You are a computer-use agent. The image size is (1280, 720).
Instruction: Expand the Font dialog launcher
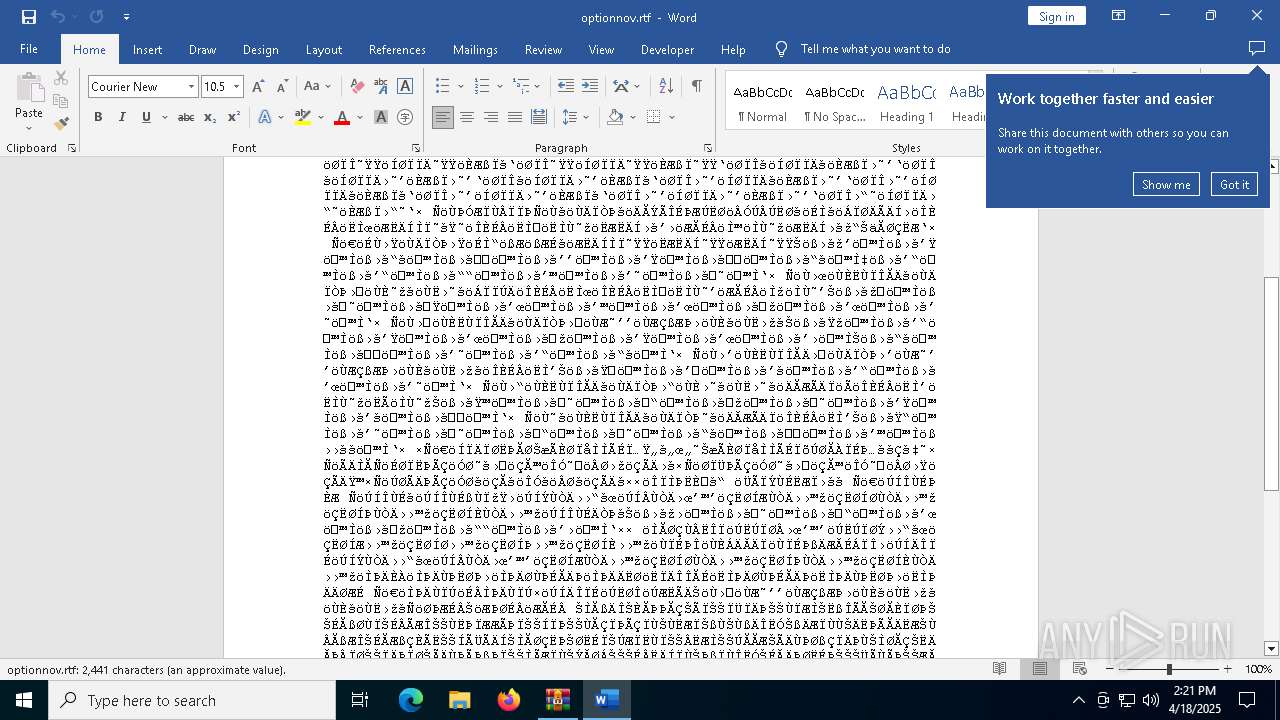click(x=414, y=148)
